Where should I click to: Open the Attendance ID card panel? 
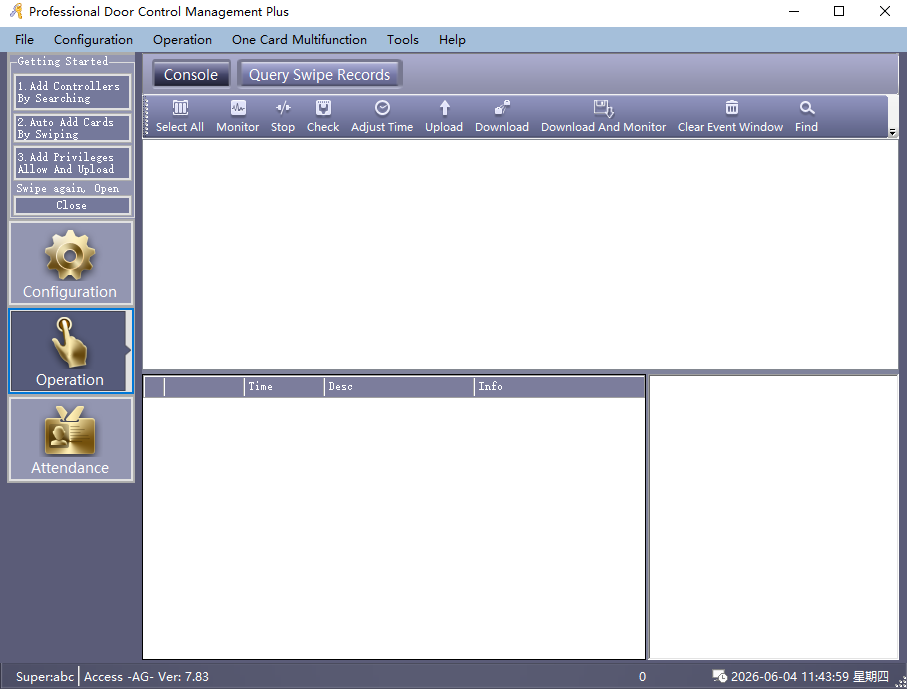coord(71,440)
